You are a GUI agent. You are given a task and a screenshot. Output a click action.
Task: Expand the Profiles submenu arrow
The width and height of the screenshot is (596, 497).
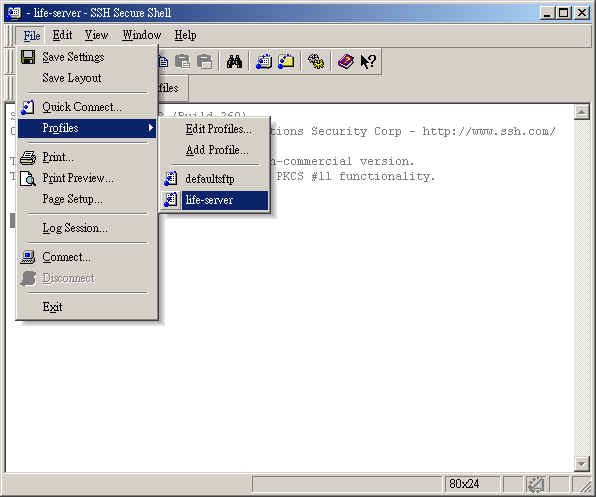click(x=151, y=128)
